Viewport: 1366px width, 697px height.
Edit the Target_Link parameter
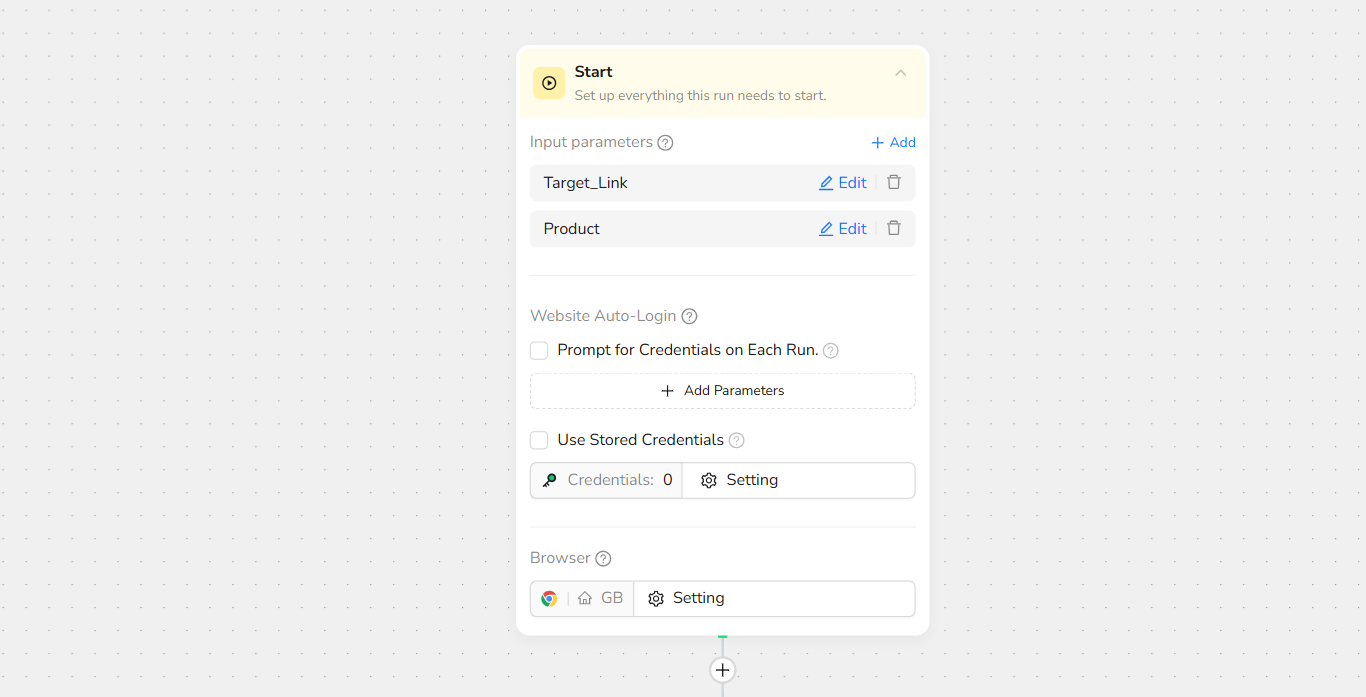(843, 183)
